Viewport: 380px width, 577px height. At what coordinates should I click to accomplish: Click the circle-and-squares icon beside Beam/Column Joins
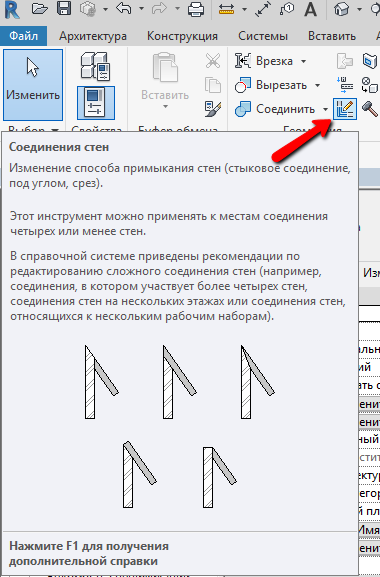click(x=370, y=85)
